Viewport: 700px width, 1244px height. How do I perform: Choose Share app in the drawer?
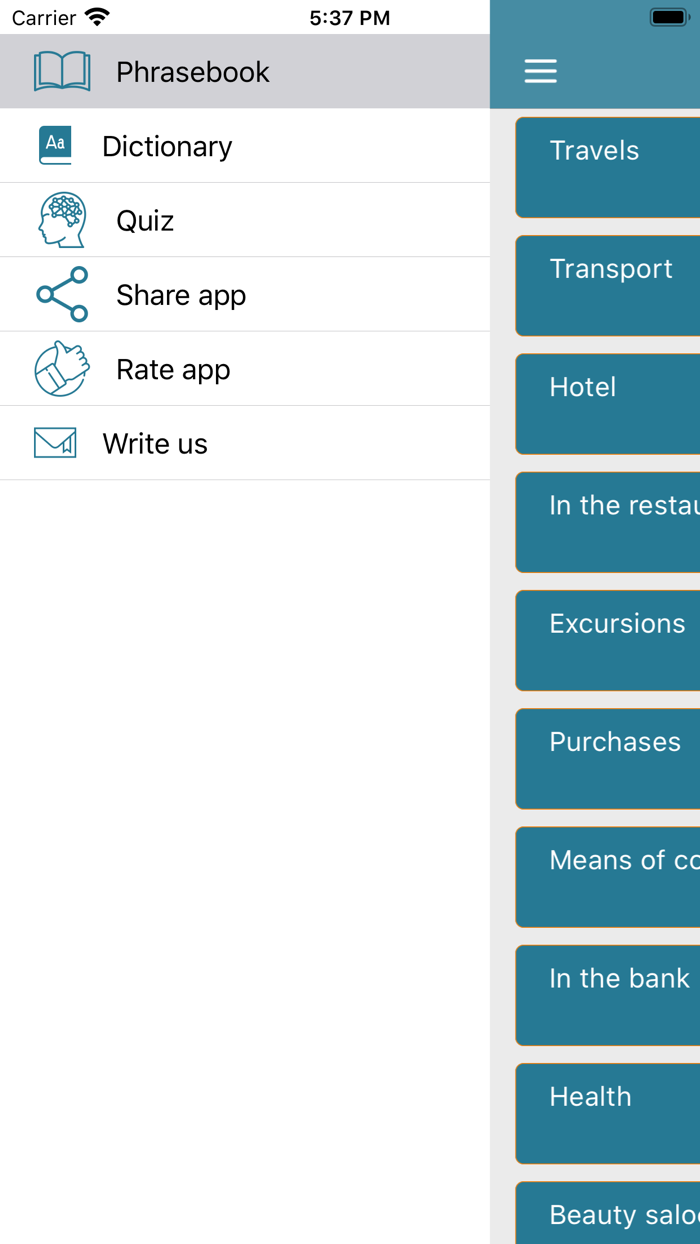coord(181,295)
